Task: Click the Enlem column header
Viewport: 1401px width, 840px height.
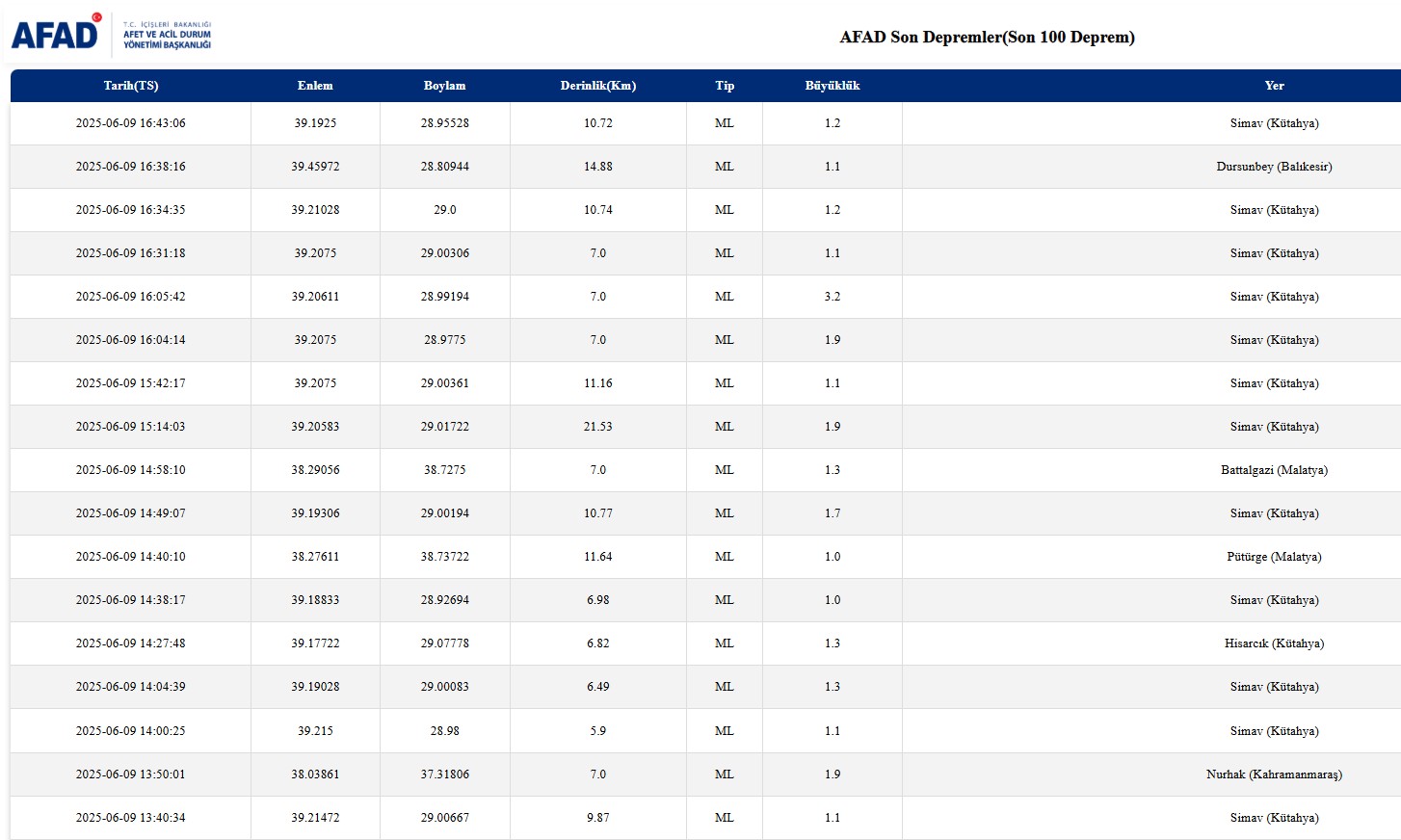Action: 315,86
